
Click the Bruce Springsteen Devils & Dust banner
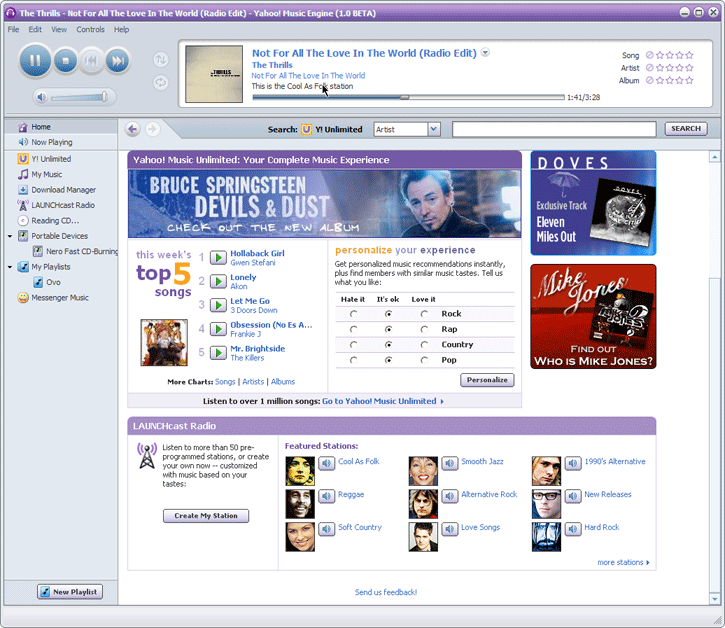[325, 203]
